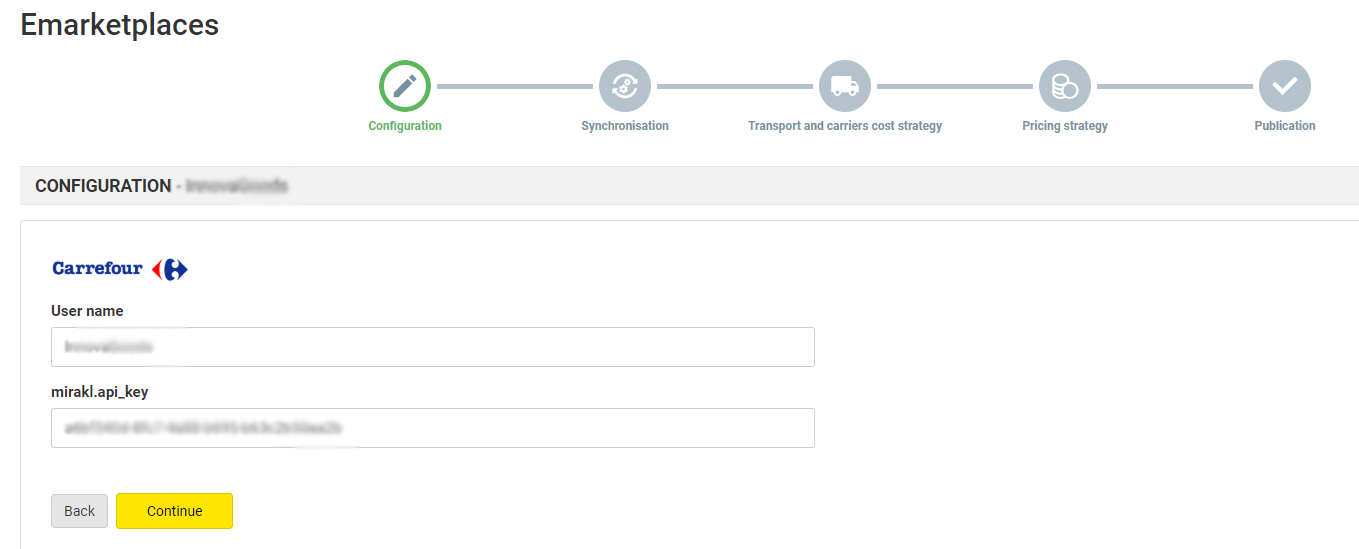Image resolution: width=1359 pixels, height=549 pixels.
Task: Click the Carrefour wordmark text
Action: pos(97,269)
